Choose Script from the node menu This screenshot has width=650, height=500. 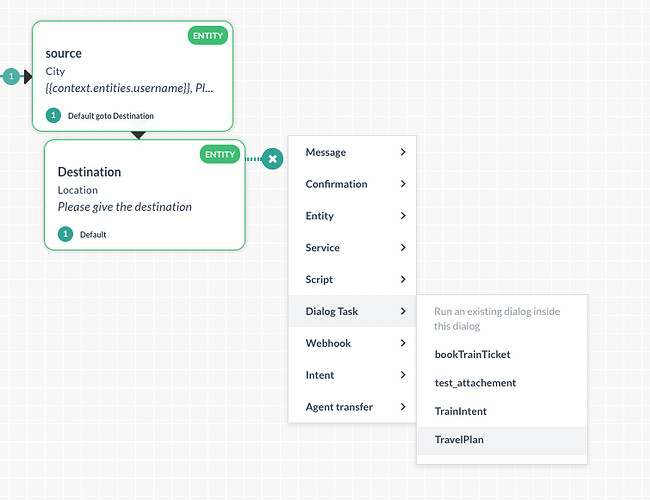click(x=319, y=280)
